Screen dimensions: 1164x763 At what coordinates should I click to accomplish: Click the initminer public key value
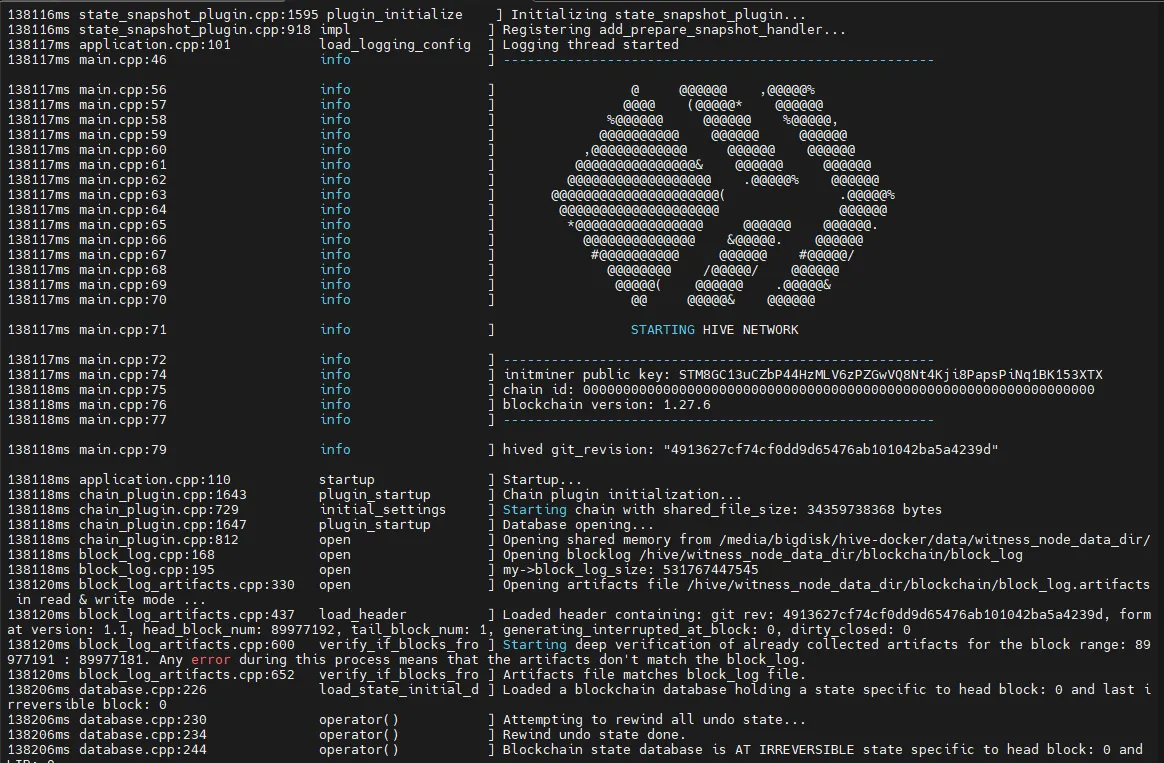pos(890,375)
